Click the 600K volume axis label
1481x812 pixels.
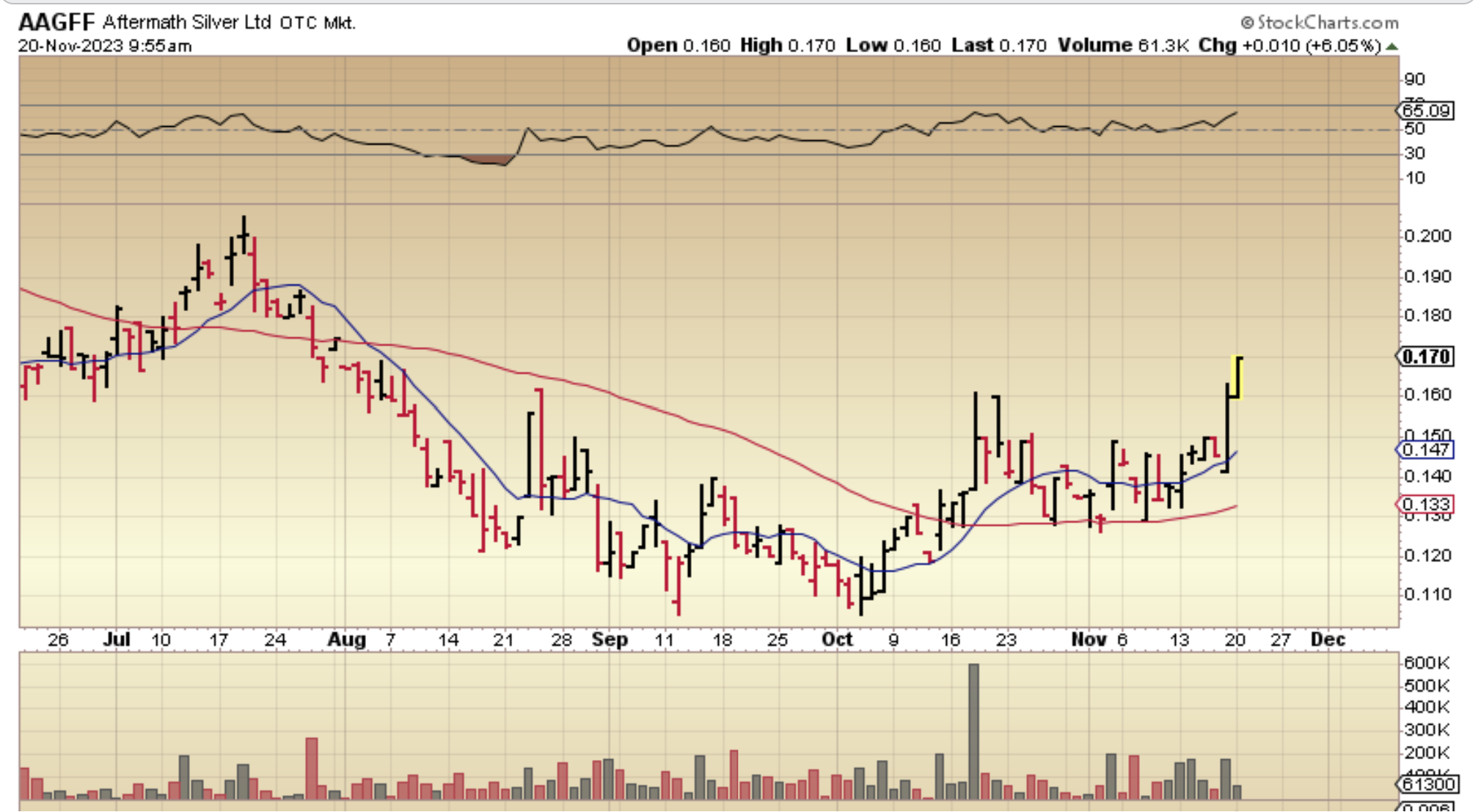(x=1427, y=663)
